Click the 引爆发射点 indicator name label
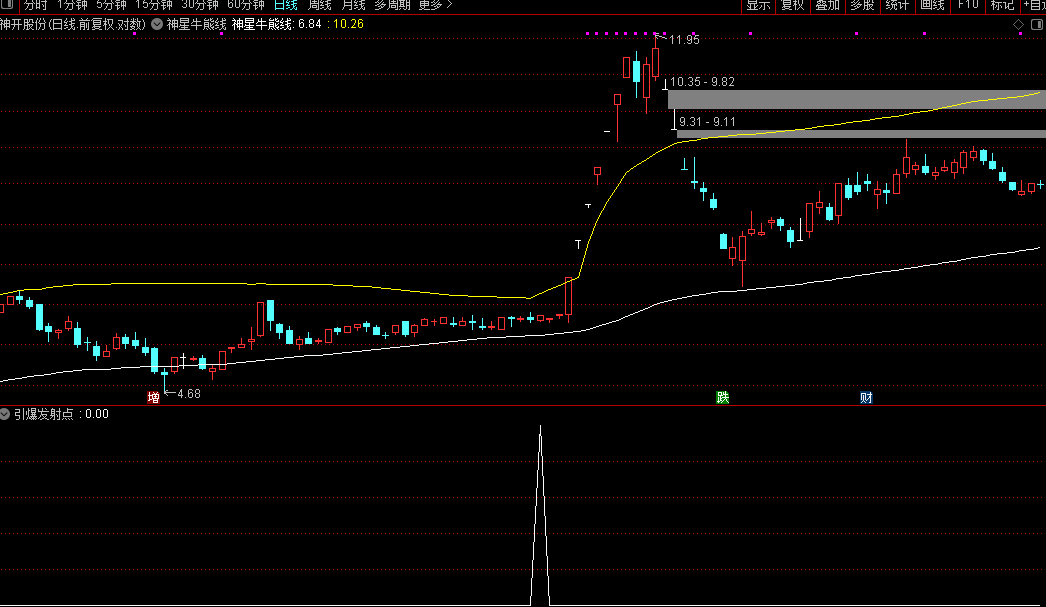Screen dimensions: 1046x607 click(44, 414)
